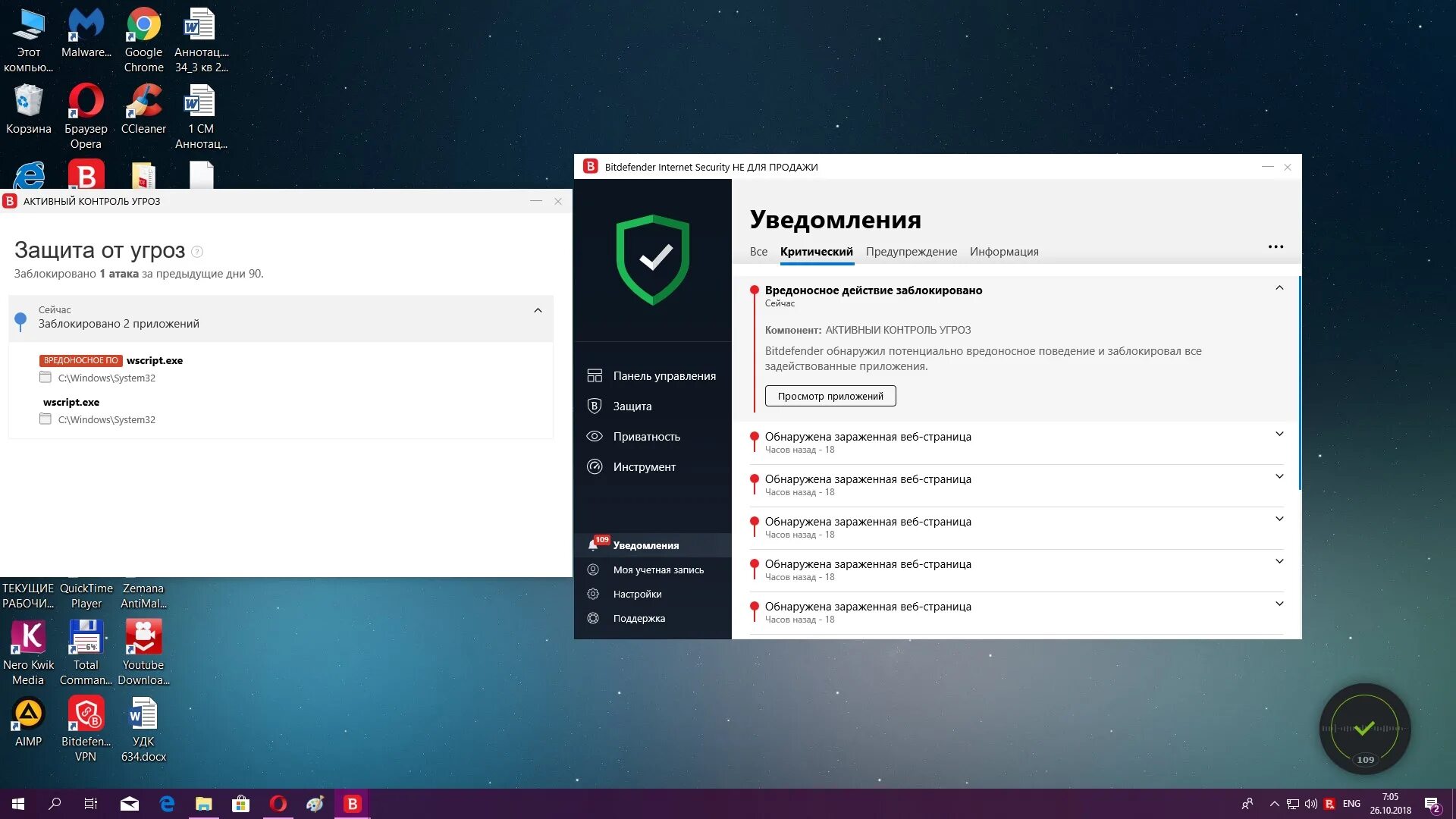This screenshot has width=1456, height=819.
Task: Click the green shield status icon
Action: tap(653, 259)
